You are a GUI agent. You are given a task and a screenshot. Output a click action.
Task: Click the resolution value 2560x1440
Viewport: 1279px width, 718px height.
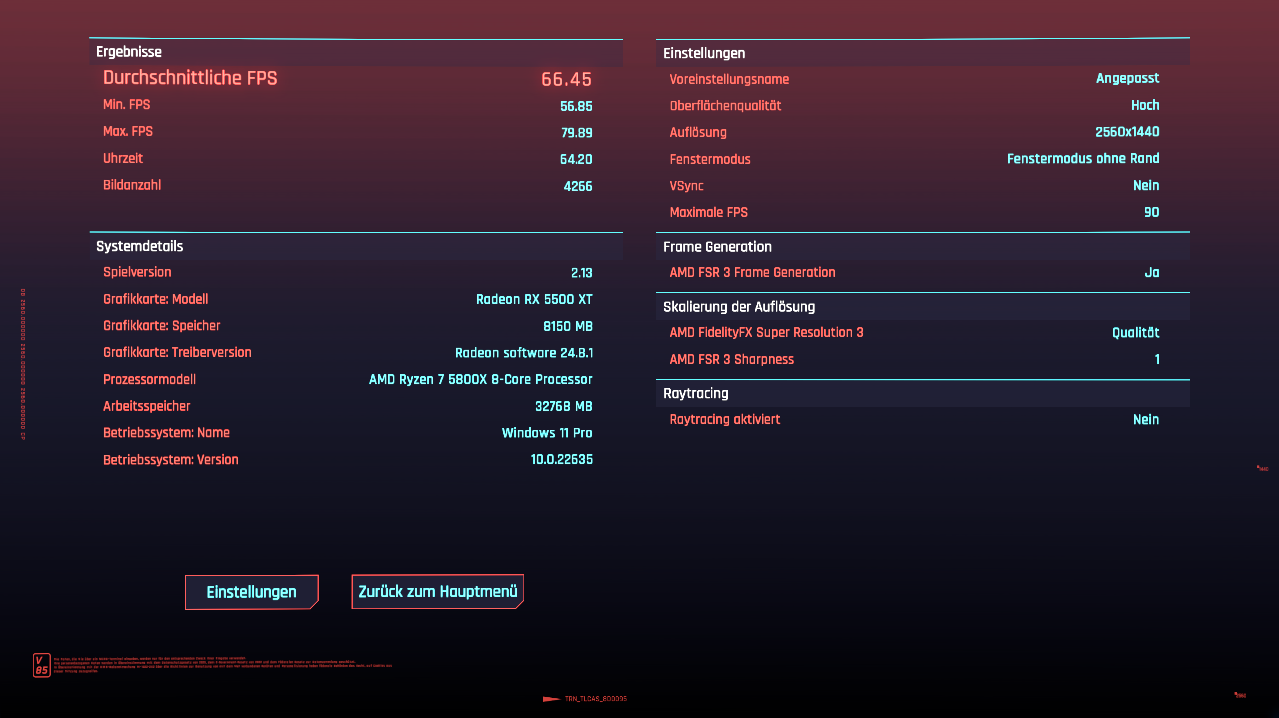pos(1127,132)
